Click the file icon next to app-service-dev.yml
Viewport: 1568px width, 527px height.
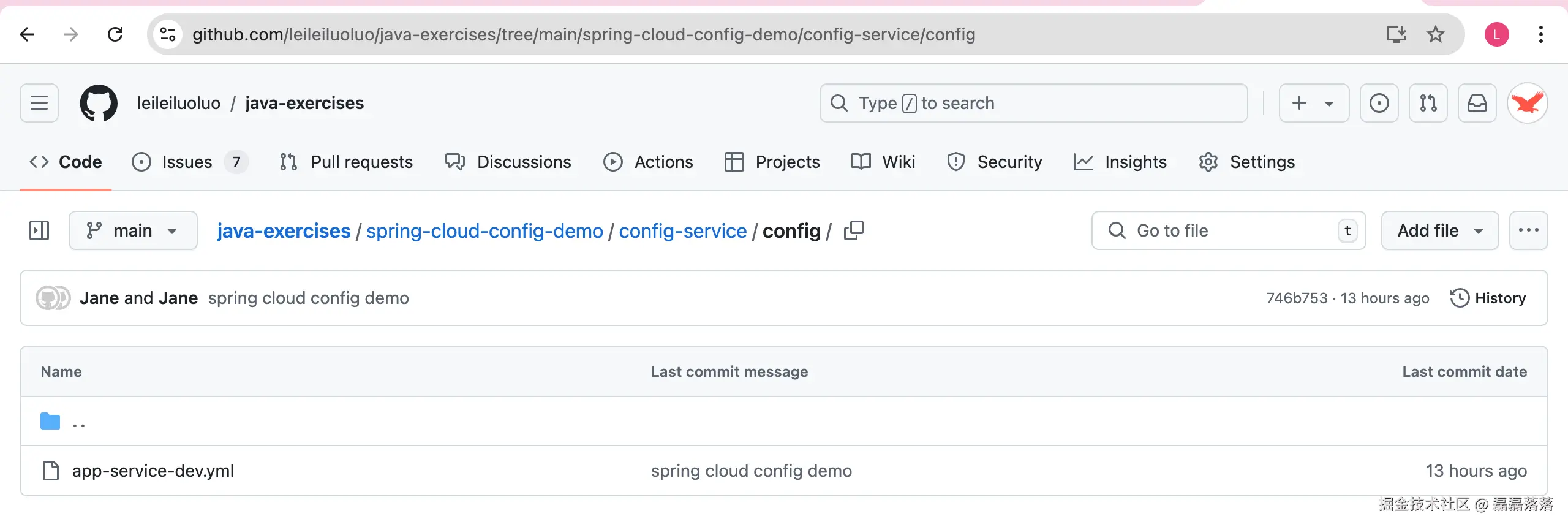(50, 471)
